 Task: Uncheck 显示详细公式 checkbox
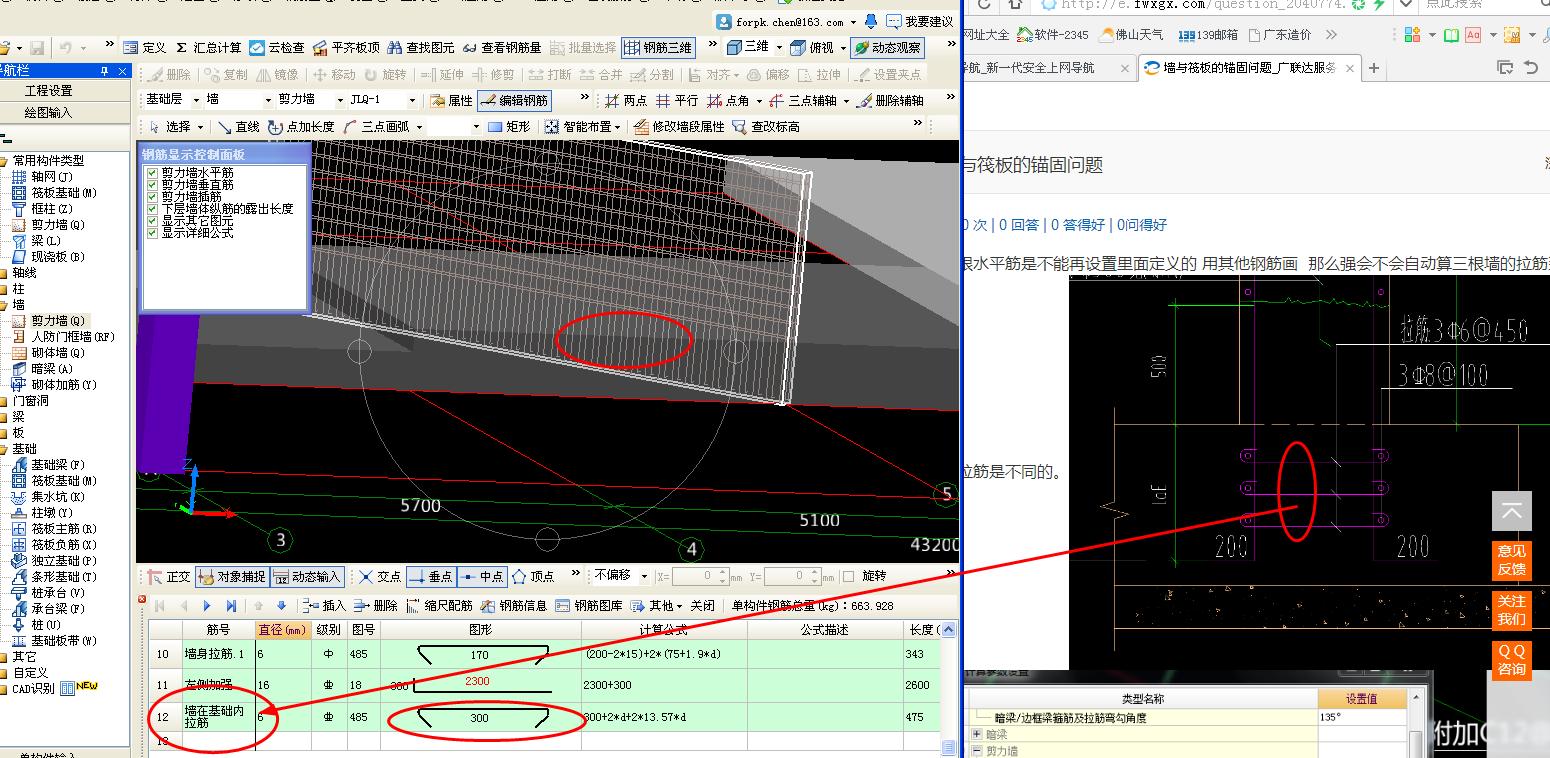click(x=152, y=233)
